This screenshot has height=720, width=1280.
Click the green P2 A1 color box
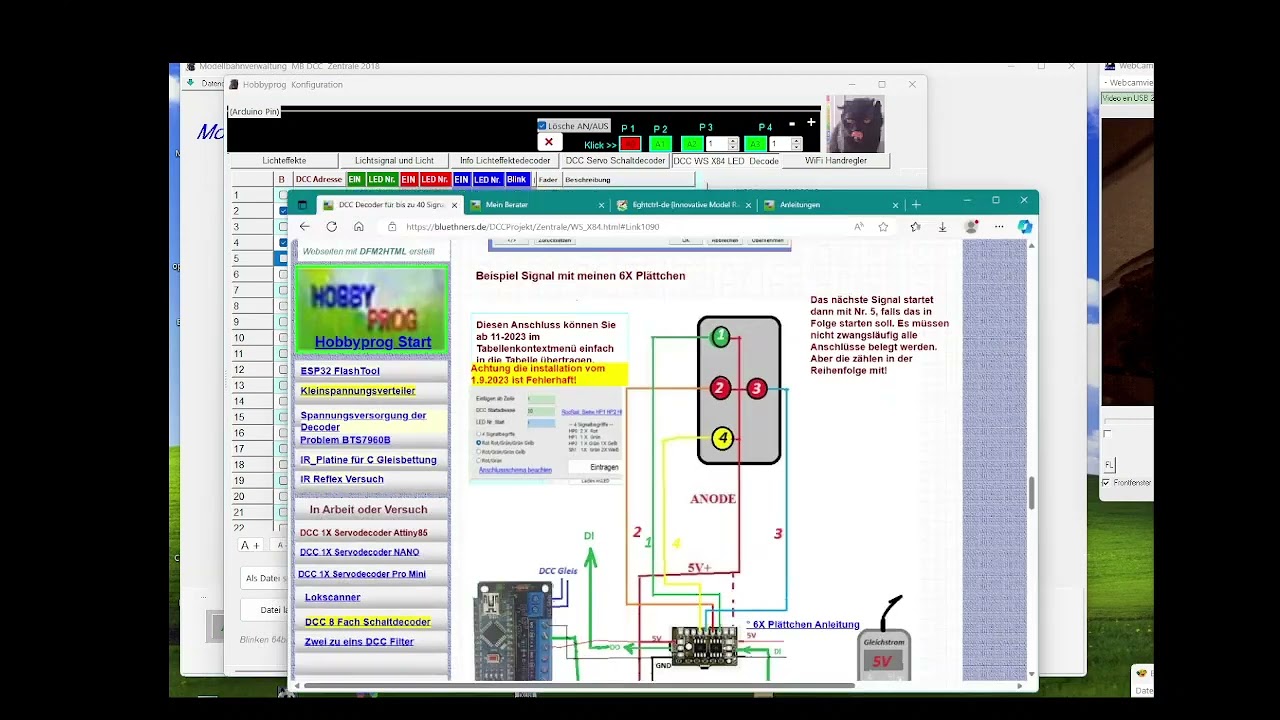(x=660, y=144)
